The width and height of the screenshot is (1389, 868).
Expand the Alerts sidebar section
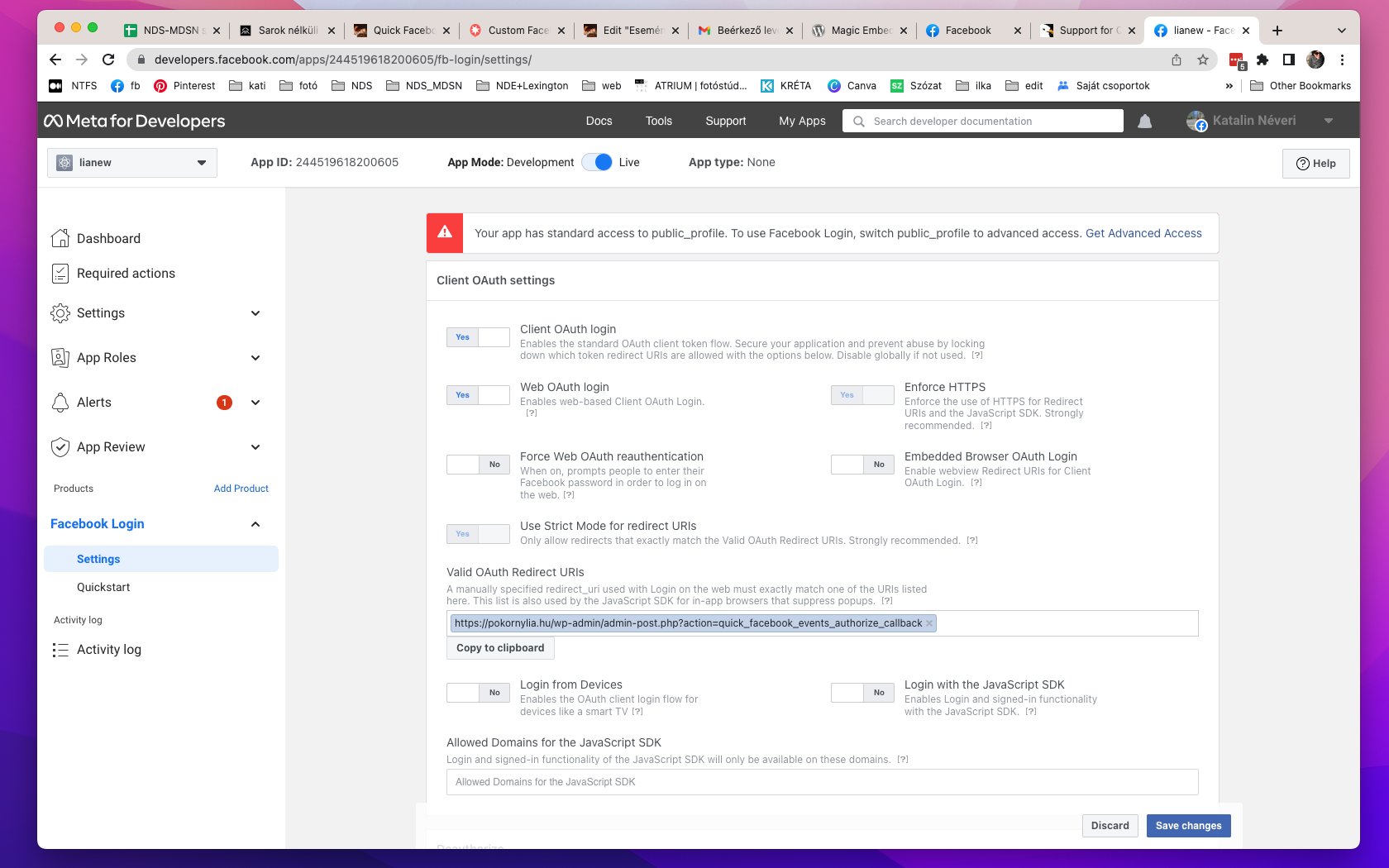click(x=255, y=403)
